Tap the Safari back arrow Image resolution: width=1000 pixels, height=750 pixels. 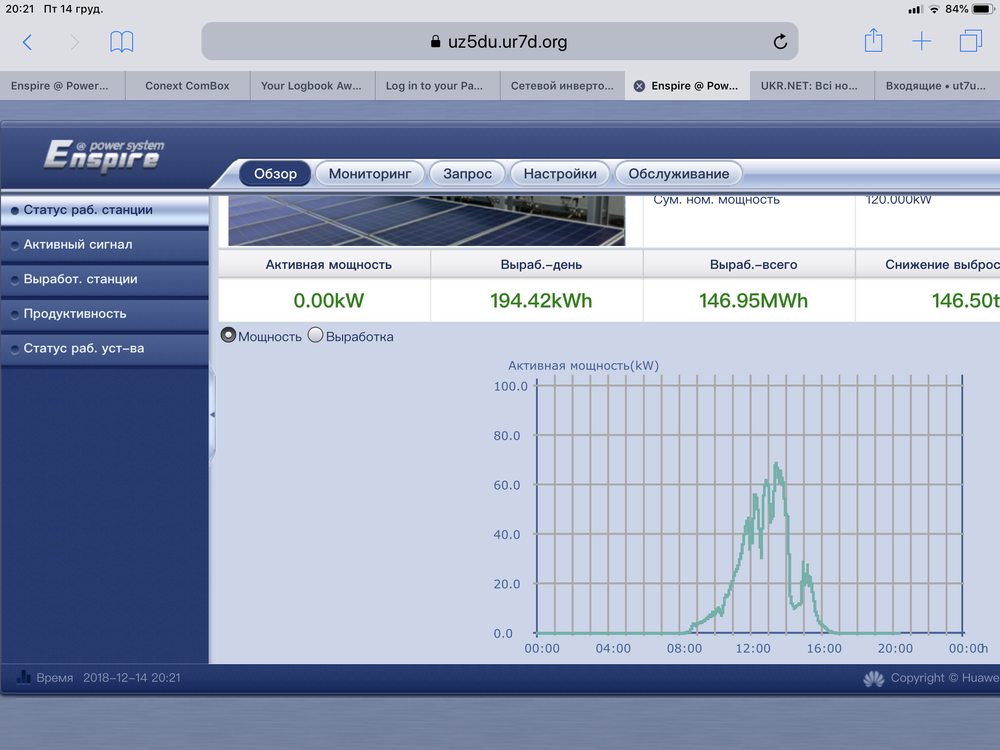point(27,42)
